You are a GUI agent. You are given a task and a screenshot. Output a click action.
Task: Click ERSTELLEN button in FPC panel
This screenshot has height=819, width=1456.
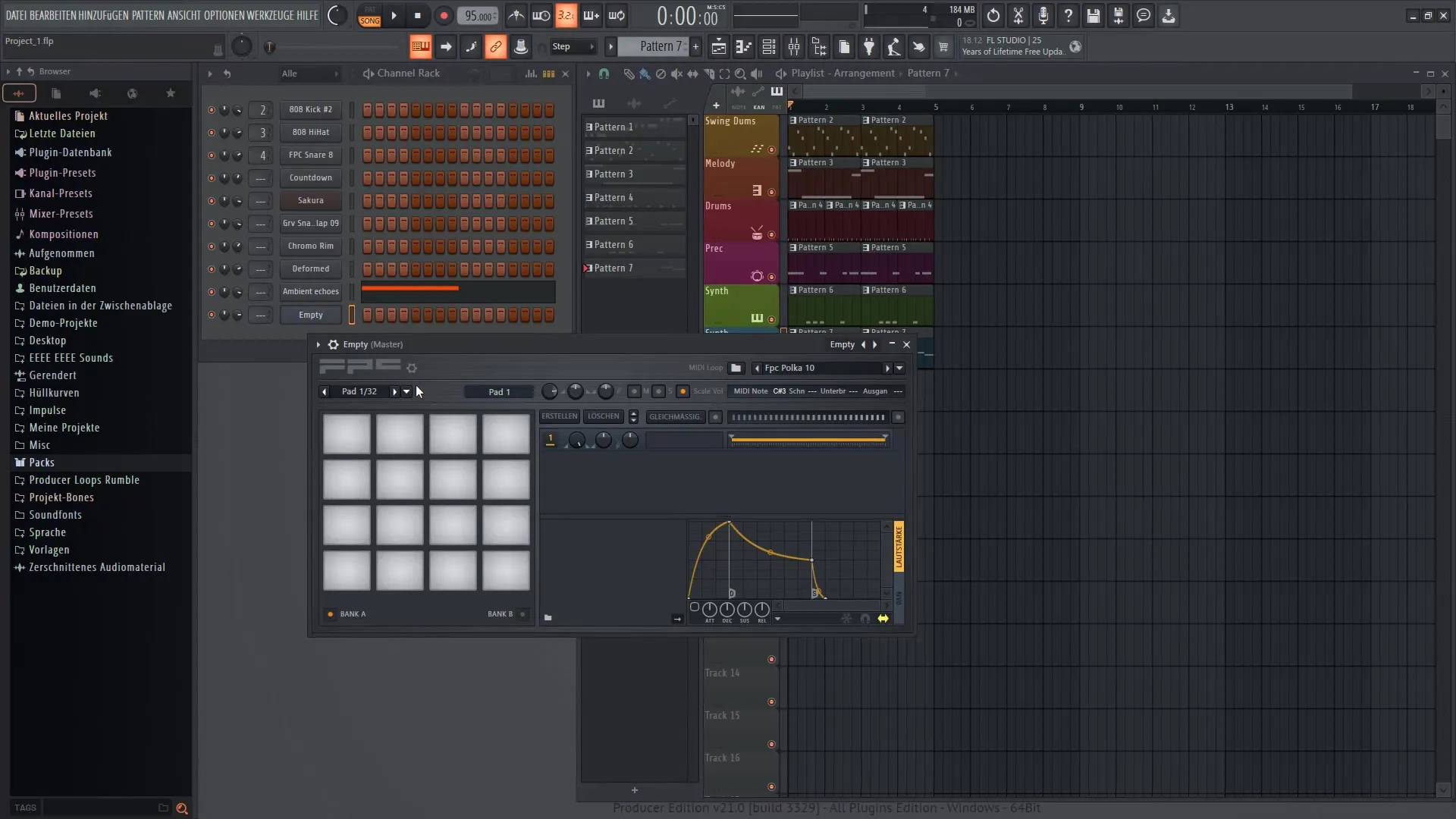558,416
